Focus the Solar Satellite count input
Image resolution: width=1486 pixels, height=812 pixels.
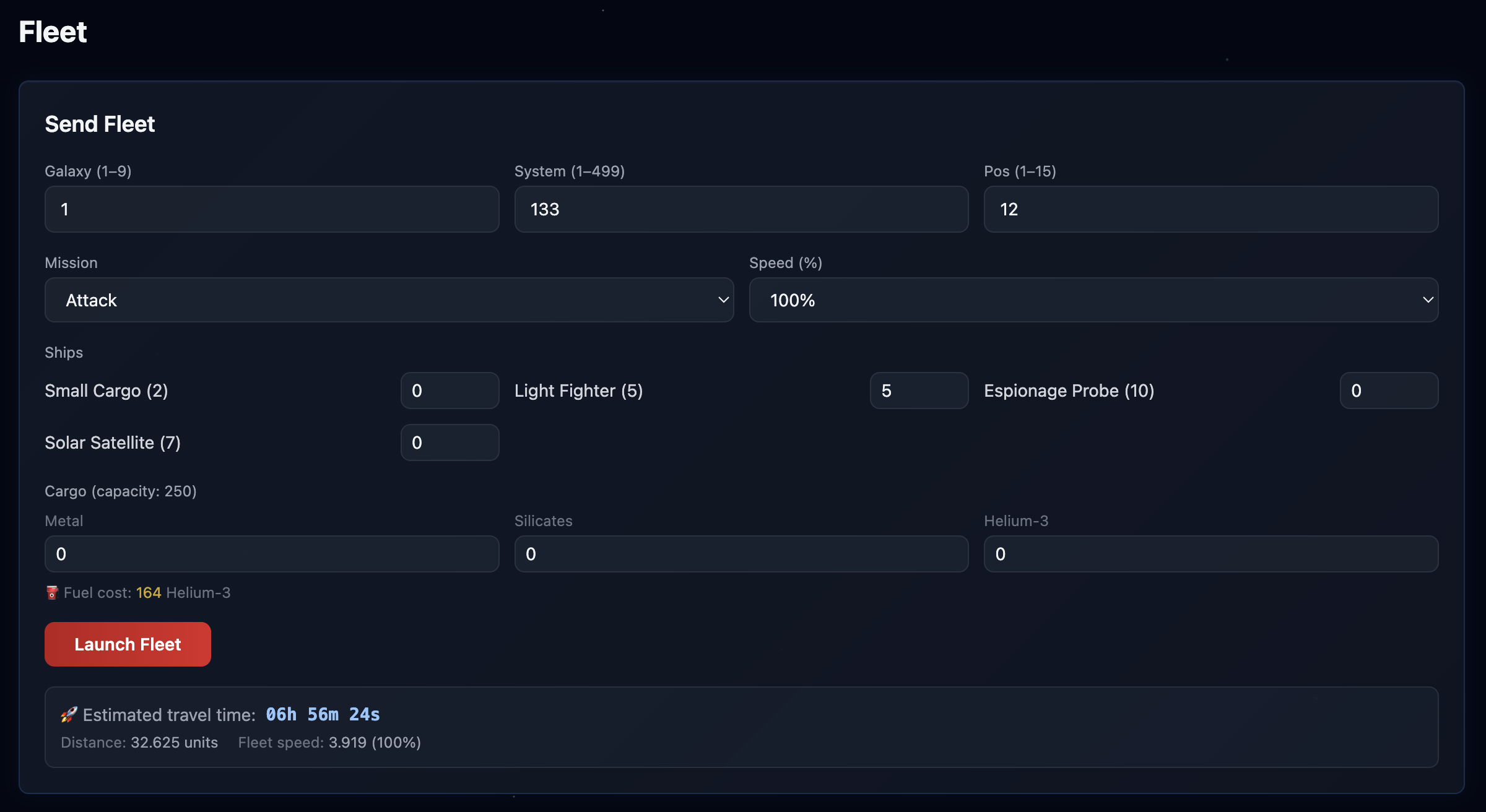tap(450, 443)
